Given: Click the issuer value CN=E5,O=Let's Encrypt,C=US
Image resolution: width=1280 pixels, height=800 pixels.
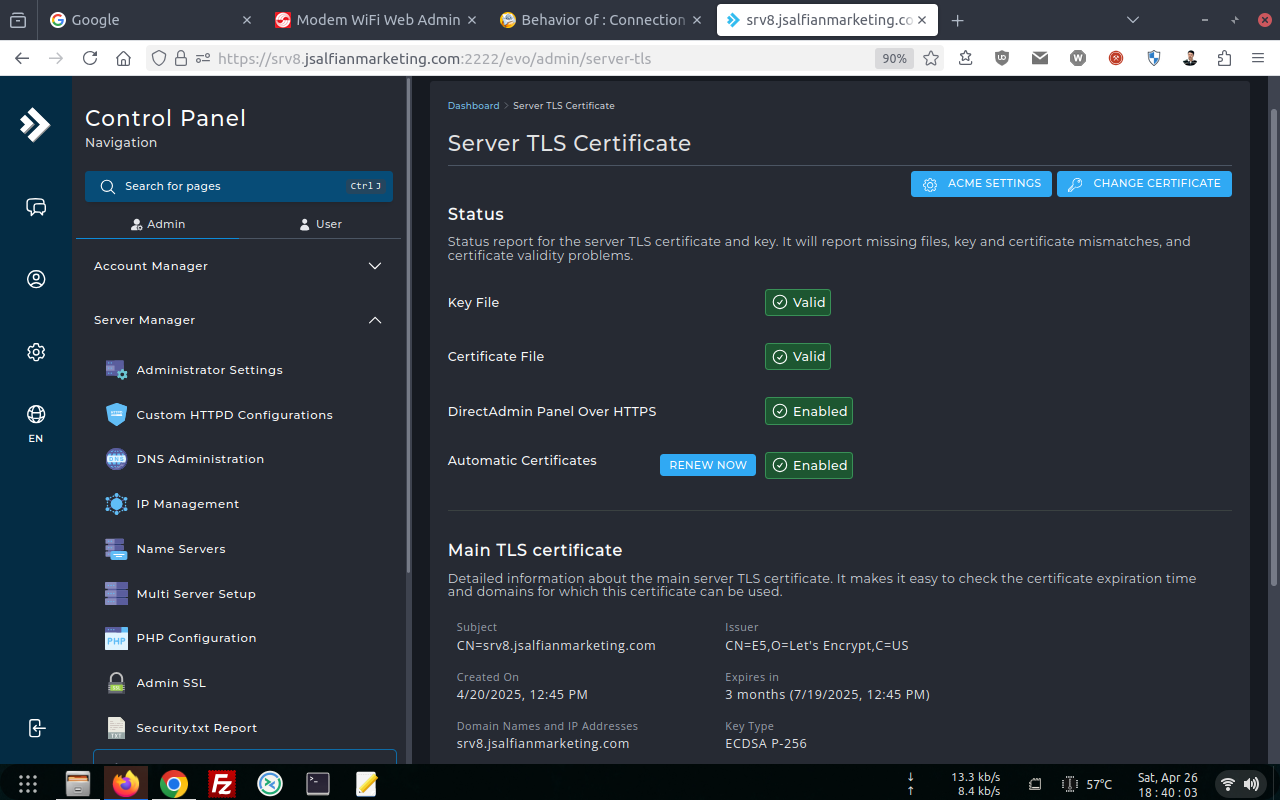Looking at the screenshot, I should [817, 645].
